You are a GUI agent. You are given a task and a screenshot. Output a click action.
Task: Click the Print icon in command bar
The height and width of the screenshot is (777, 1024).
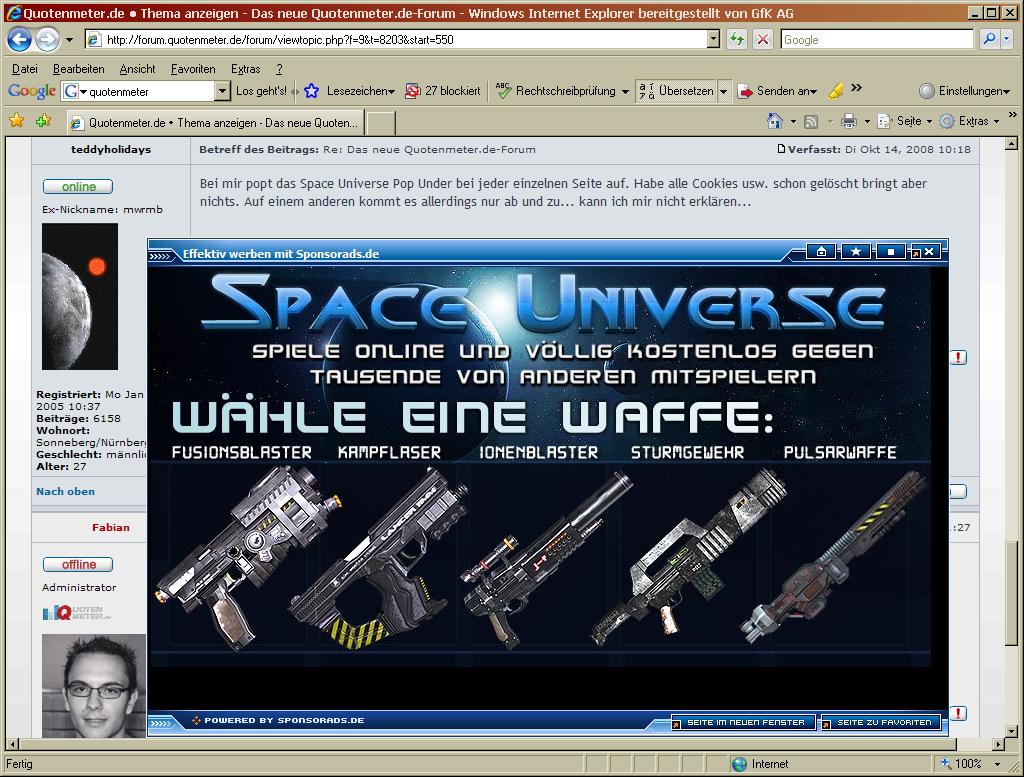tap(849, 121)
